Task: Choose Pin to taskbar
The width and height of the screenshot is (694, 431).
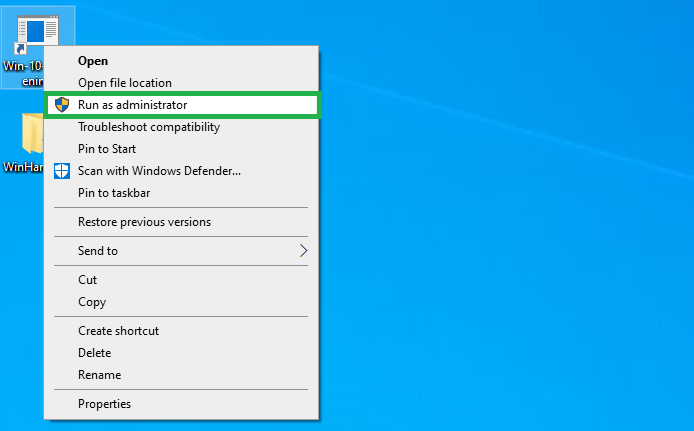Action: 181,193
